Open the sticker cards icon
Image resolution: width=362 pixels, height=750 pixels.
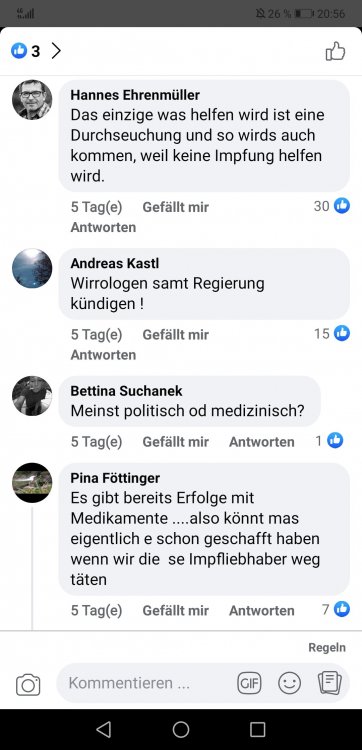click(329, 683)
